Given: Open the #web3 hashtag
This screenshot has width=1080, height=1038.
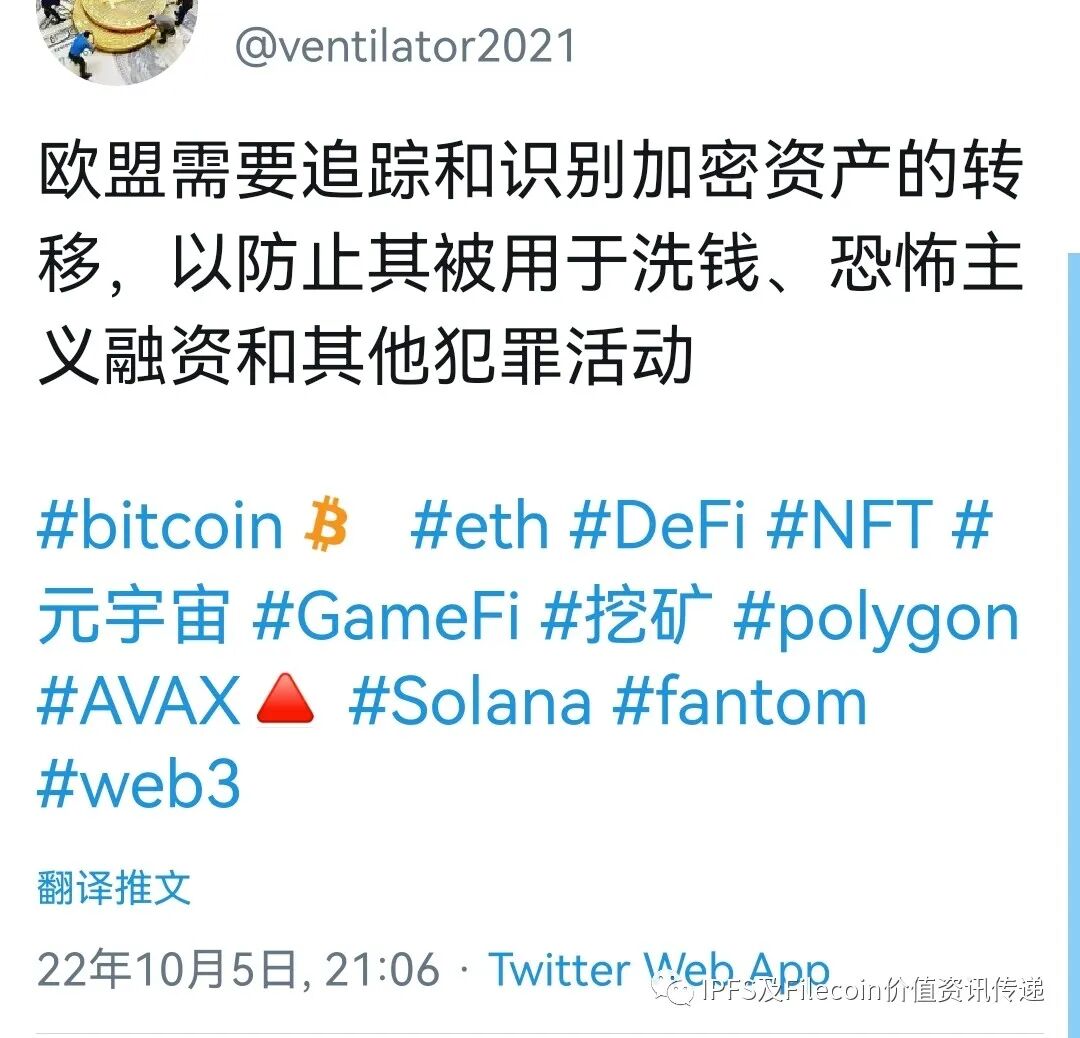Looking at the screenshot, I should click(x=138, y=785).
